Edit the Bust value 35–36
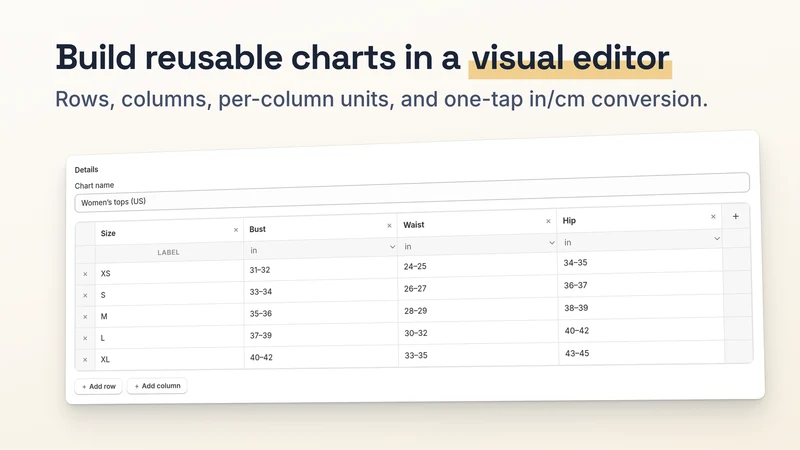The image size is (800, 450). tap(321, 313)
